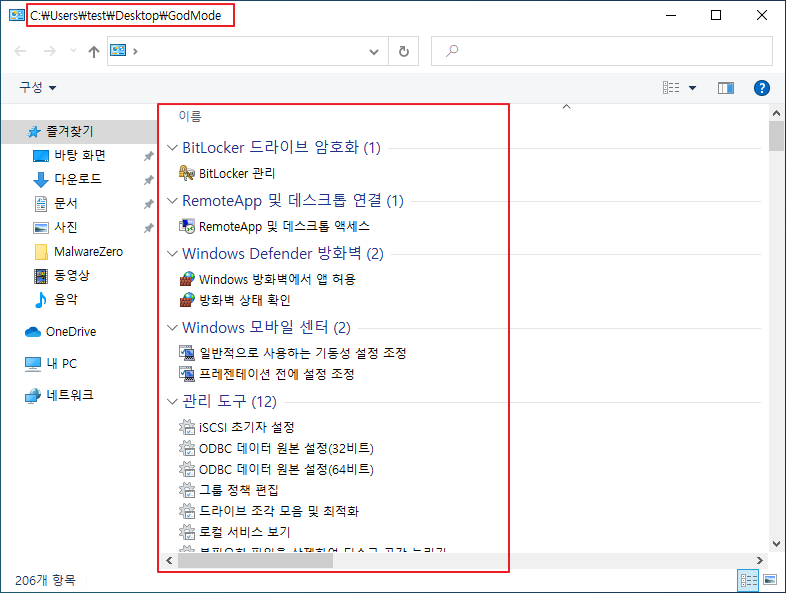Click the 사진 pictures icon
786x593 pixels.
pos(41,228)
